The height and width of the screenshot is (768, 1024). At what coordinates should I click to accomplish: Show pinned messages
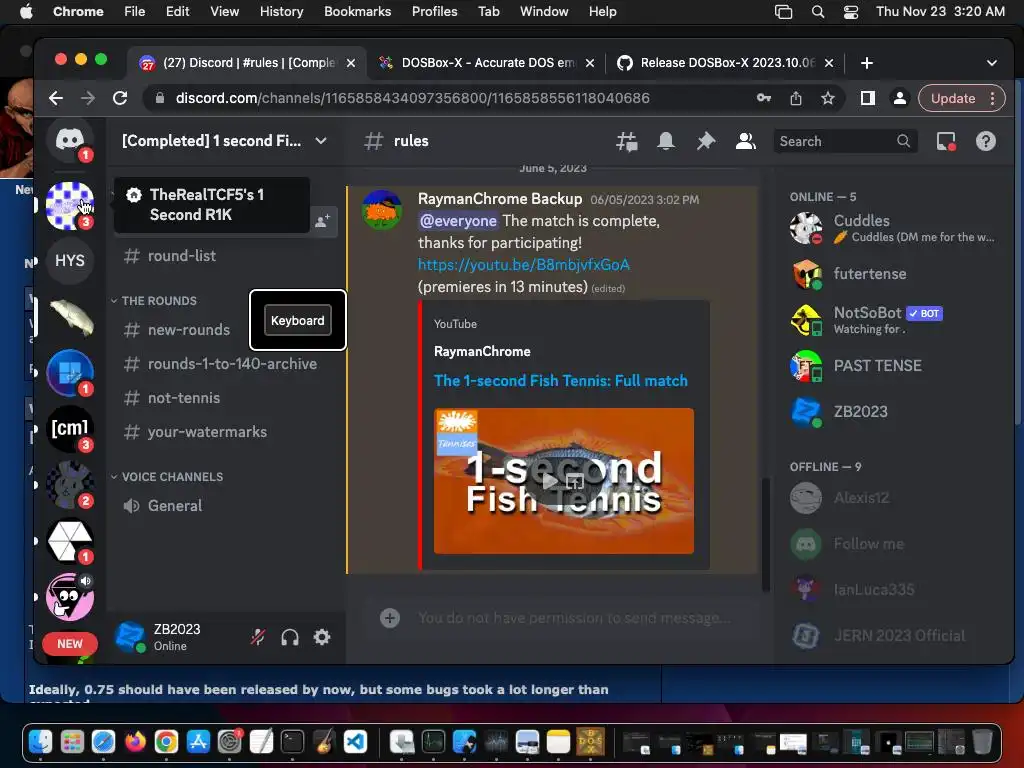(705, 141)
